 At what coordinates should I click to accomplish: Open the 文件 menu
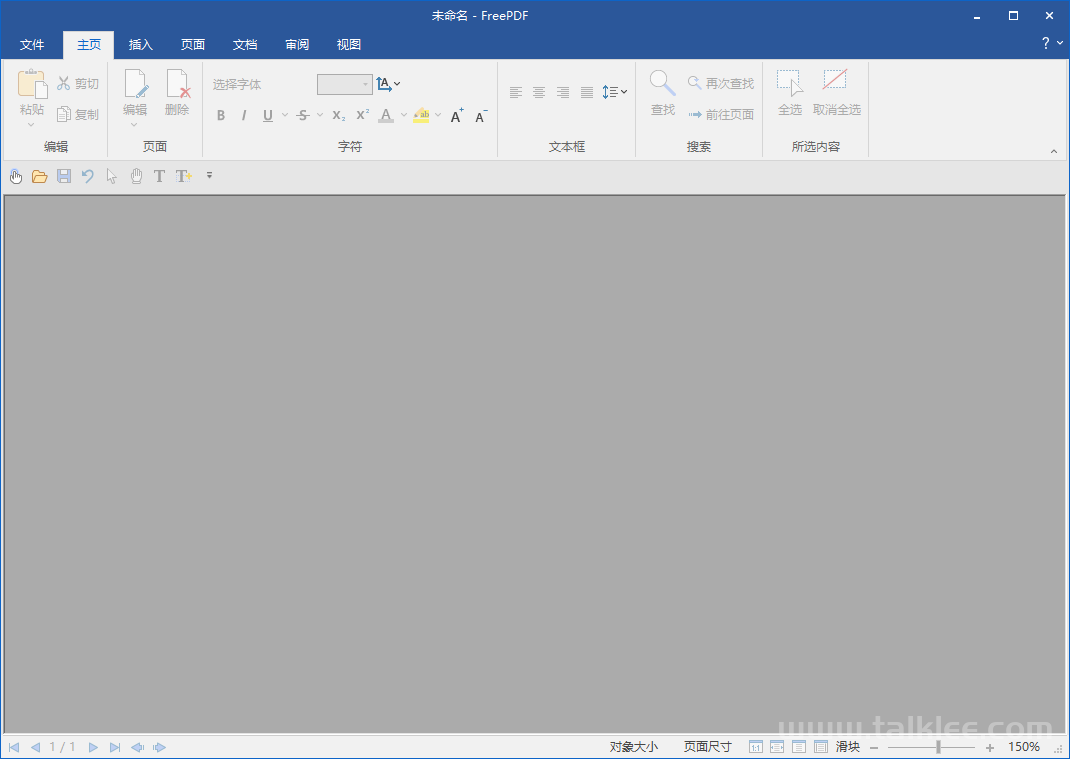coord(32,45)
